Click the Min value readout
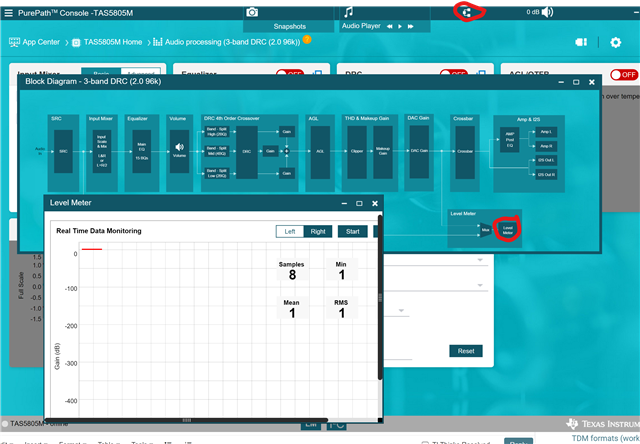This screenshot has height=444, width=640. pyautogui.click(x=342, y=275)
